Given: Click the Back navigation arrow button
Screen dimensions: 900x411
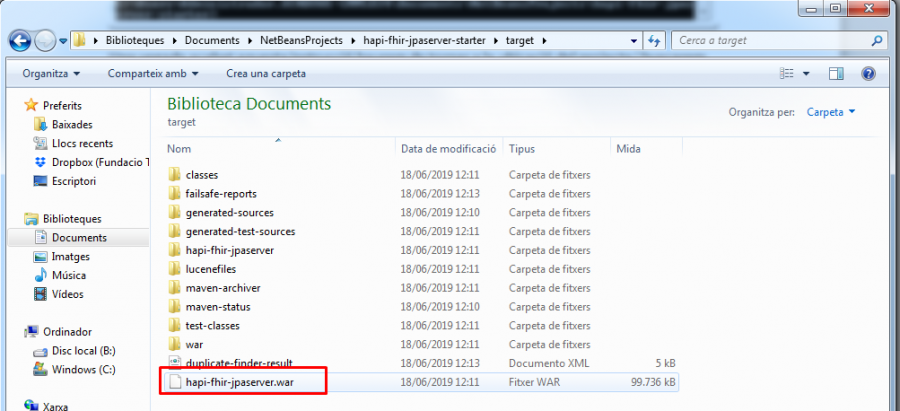Looking at the screenshot, I should [x=21, y=41].
